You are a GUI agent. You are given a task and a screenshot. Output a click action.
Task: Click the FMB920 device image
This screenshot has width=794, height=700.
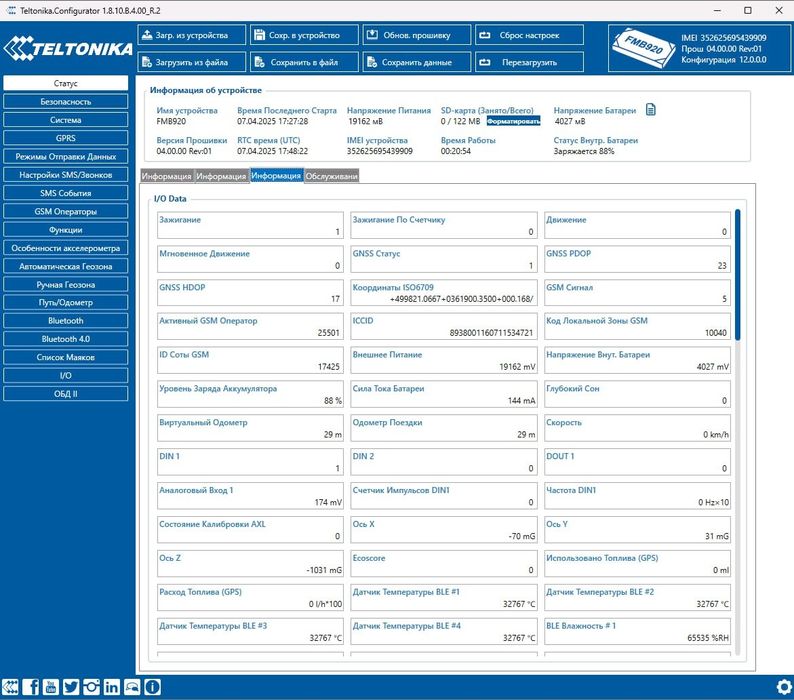[643, 49]
